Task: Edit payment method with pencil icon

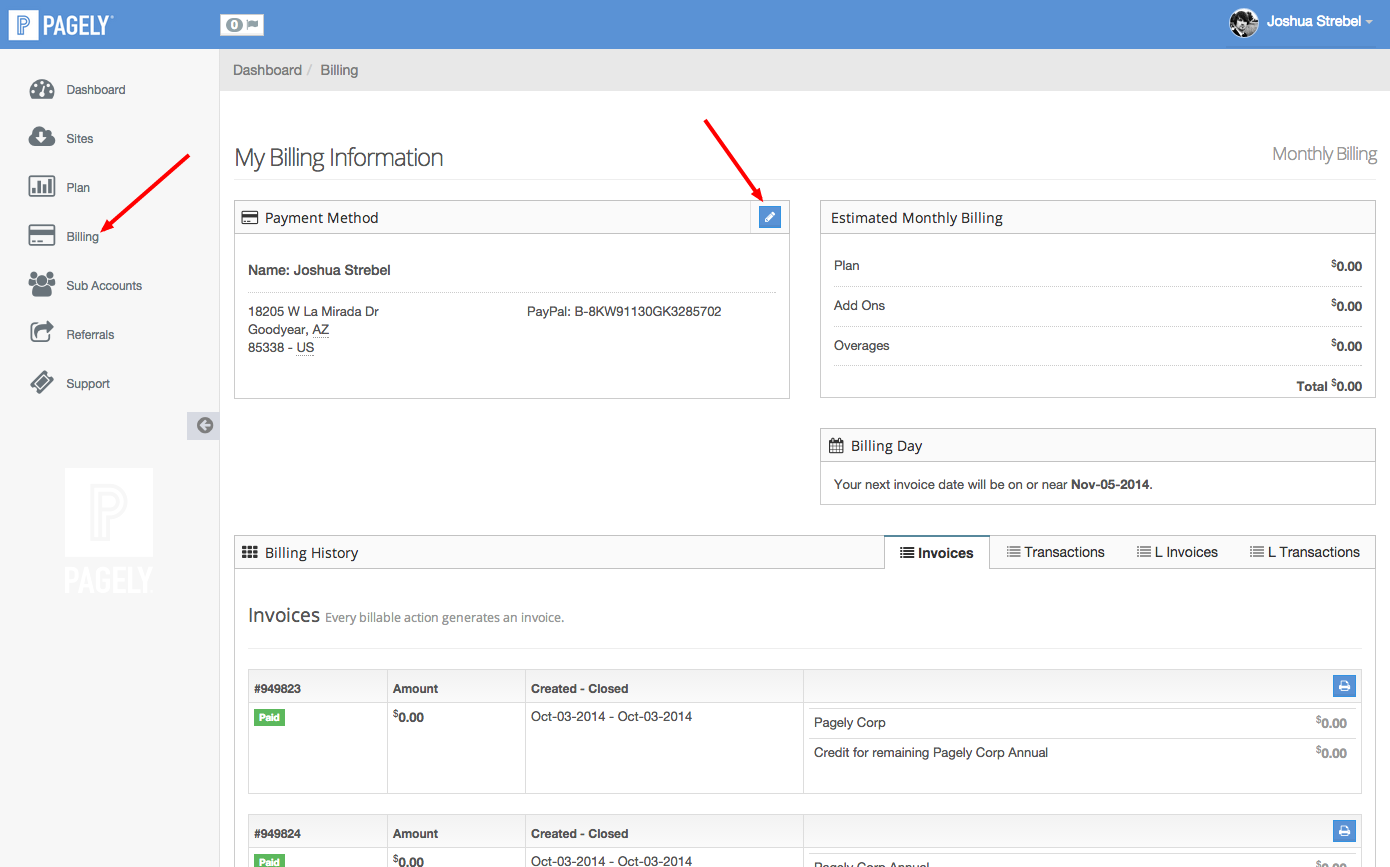Action: tap(769, 217)
